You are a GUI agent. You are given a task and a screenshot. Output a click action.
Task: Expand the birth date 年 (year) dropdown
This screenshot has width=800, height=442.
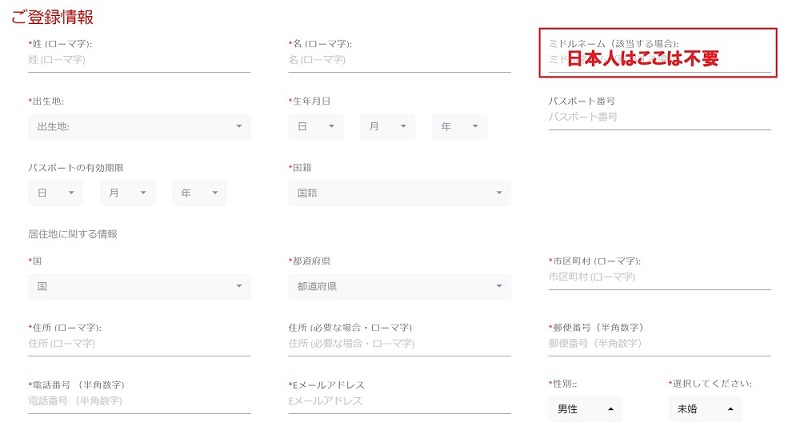tap(459, 127)
